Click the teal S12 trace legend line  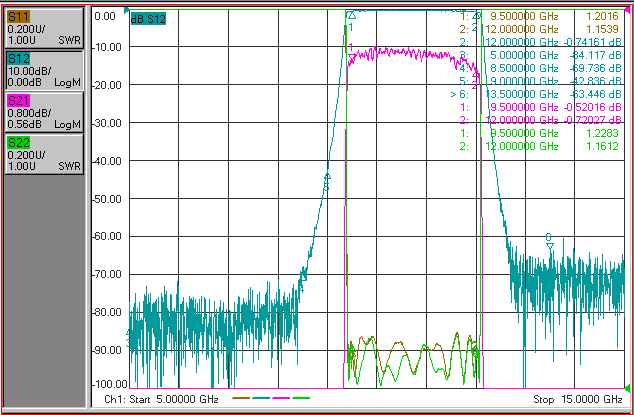tap(261, 398)
